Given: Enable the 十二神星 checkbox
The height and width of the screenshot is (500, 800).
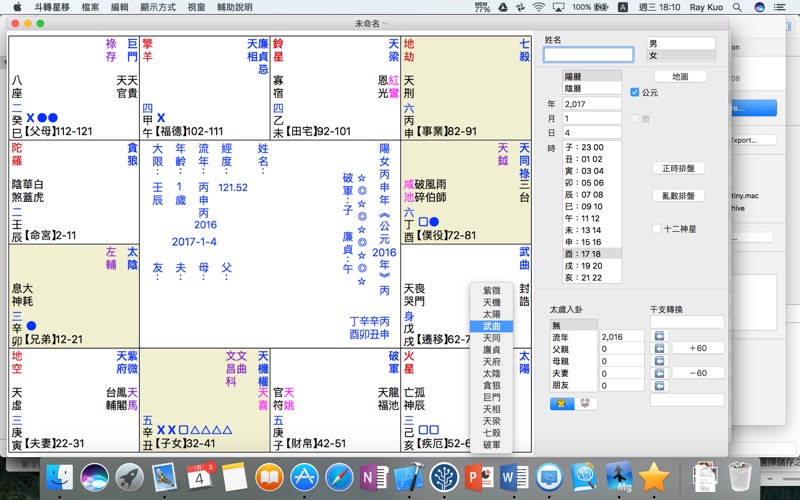Looking at the screenshot, I should pyautogui.click(x=656, y=228).
